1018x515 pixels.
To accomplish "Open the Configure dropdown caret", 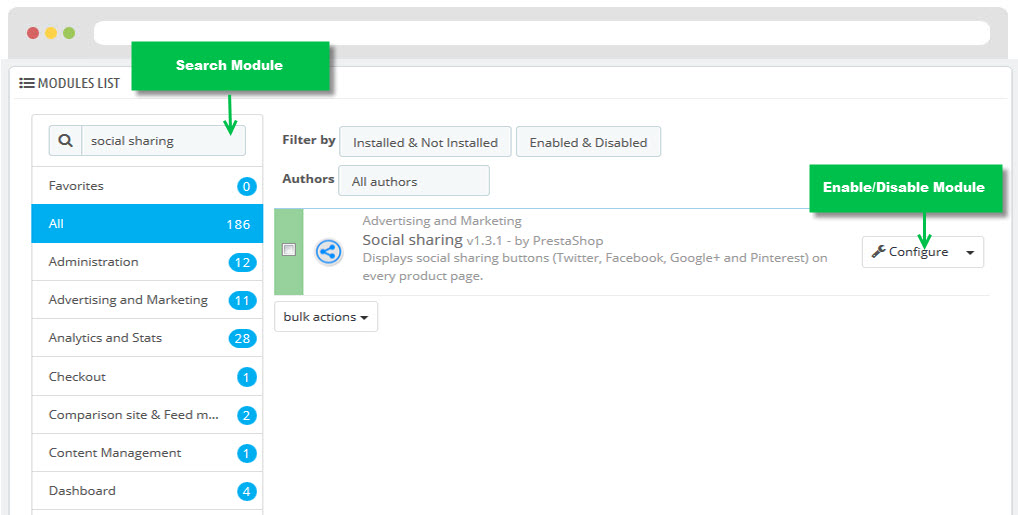I will coord(970,253).
